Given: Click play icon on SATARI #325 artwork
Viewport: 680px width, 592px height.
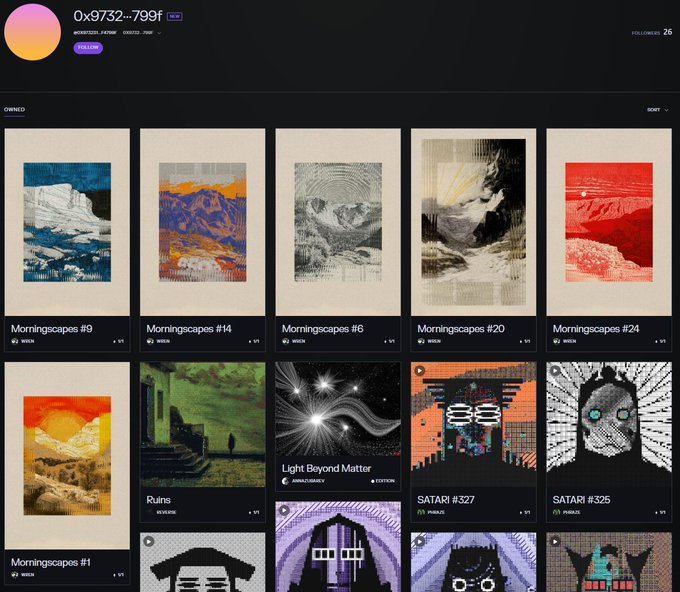Looking at the screenshot, I should coord(555,371).
